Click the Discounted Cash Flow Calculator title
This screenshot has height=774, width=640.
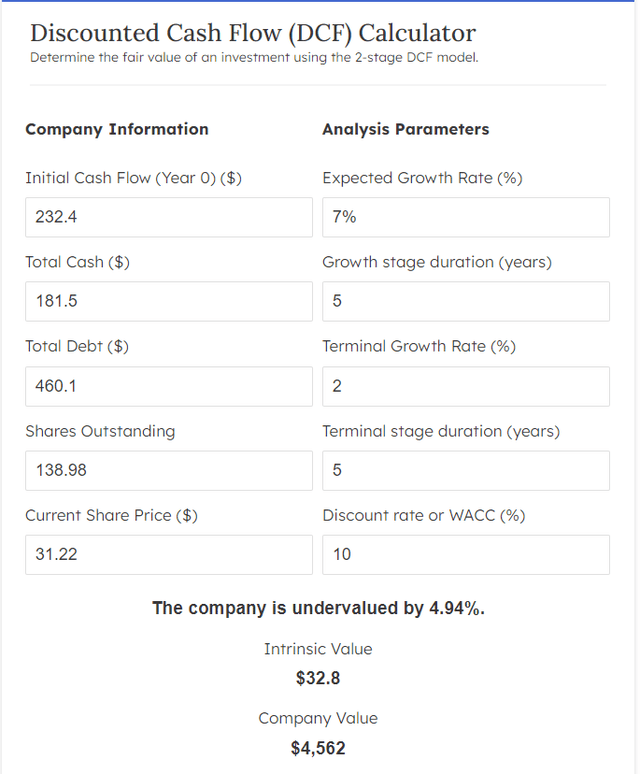click(253, 33)
